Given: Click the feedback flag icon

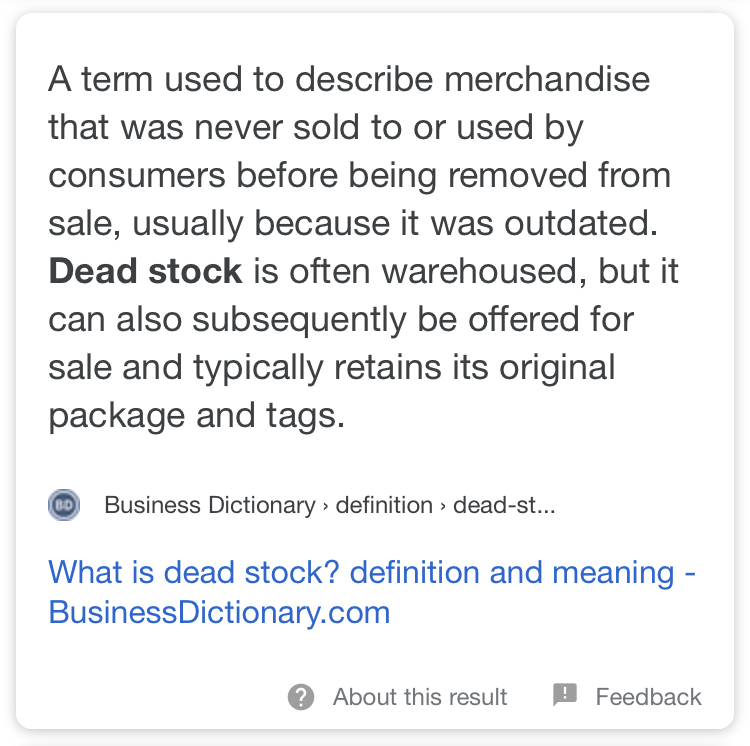Looking at the screenshot, I should click(565, 696).
